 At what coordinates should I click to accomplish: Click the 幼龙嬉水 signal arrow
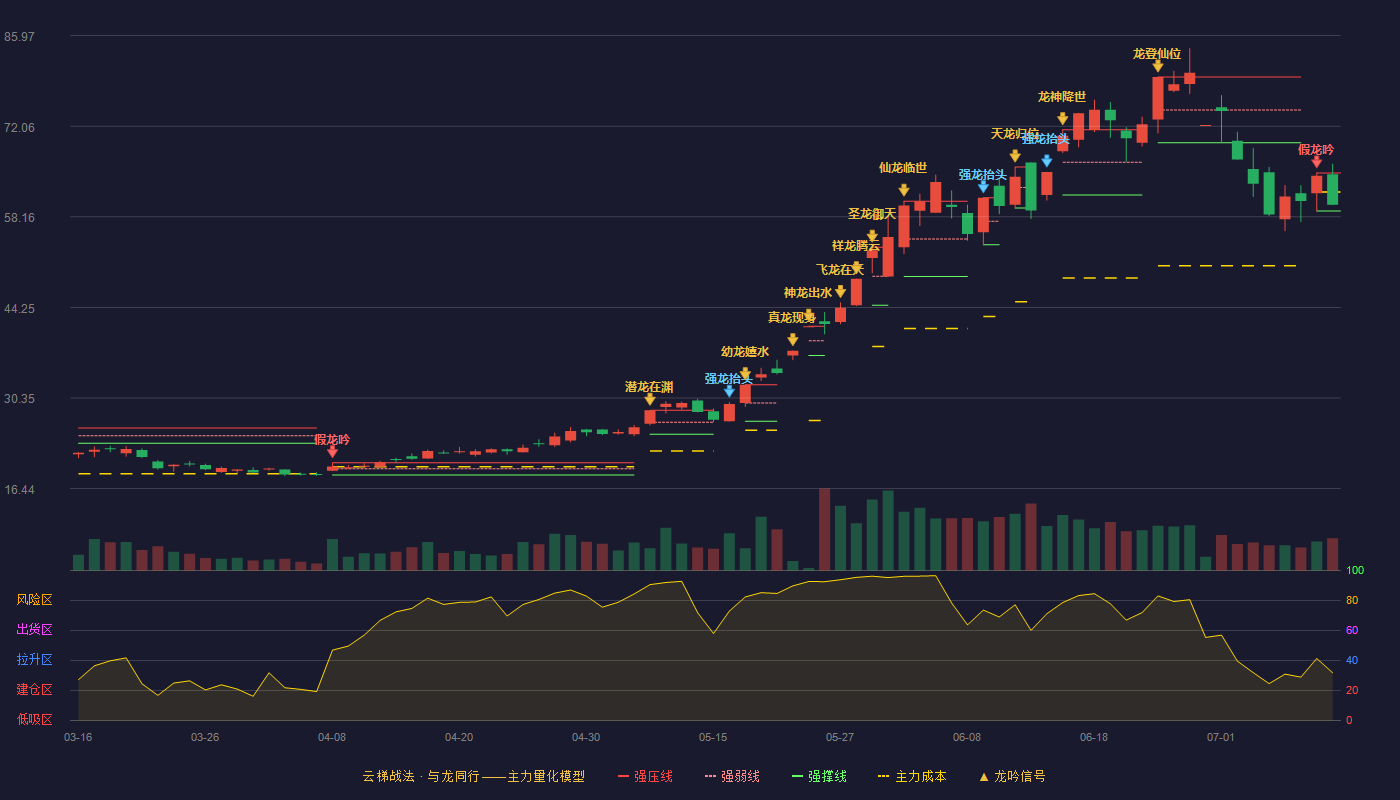pos(745,374)
